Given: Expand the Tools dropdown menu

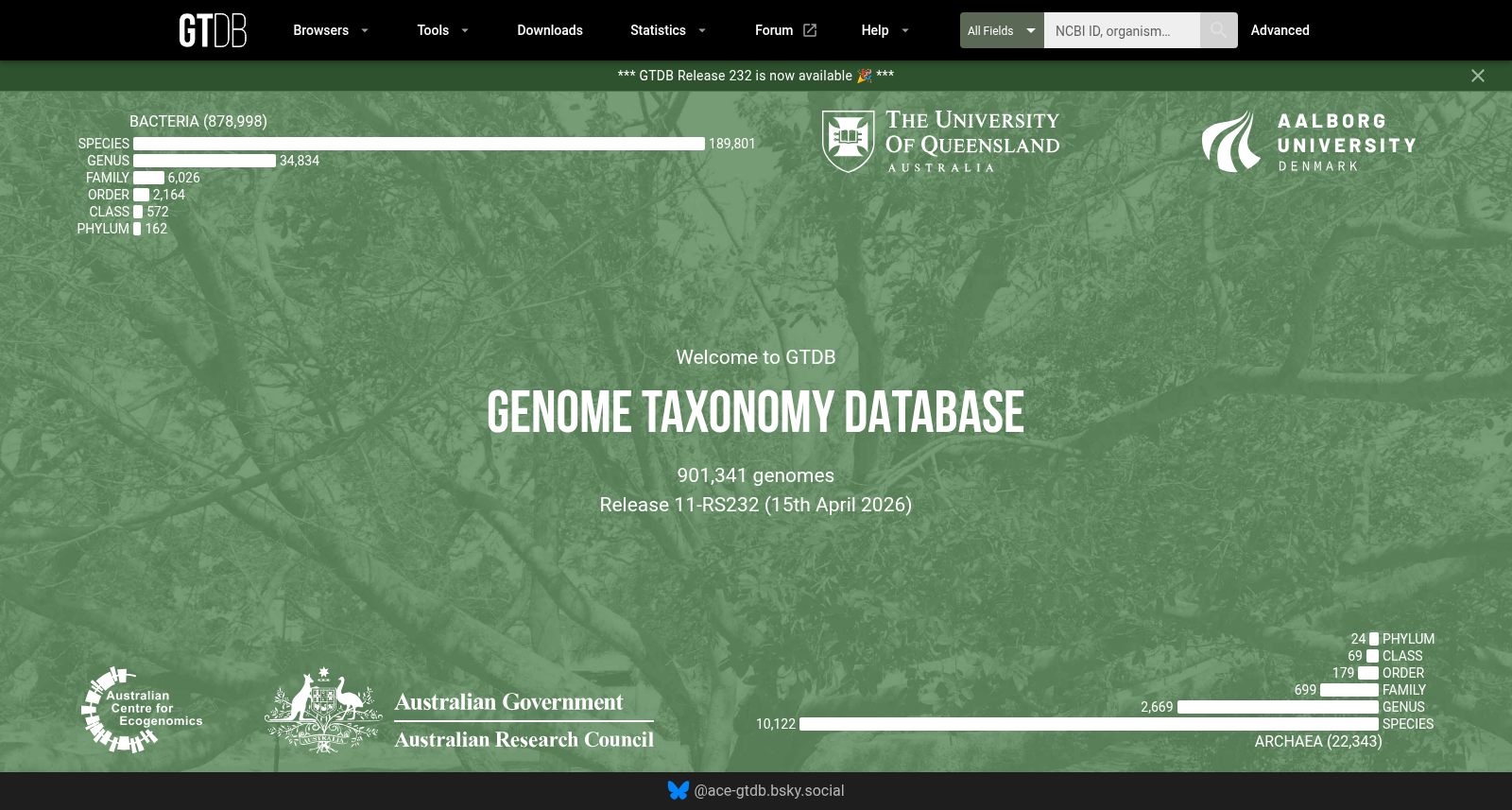Looking at the screenshot, I should [x=443, y=30].
